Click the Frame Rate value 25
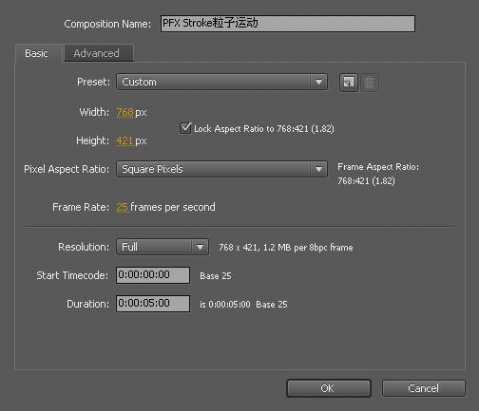 point(122,207)
